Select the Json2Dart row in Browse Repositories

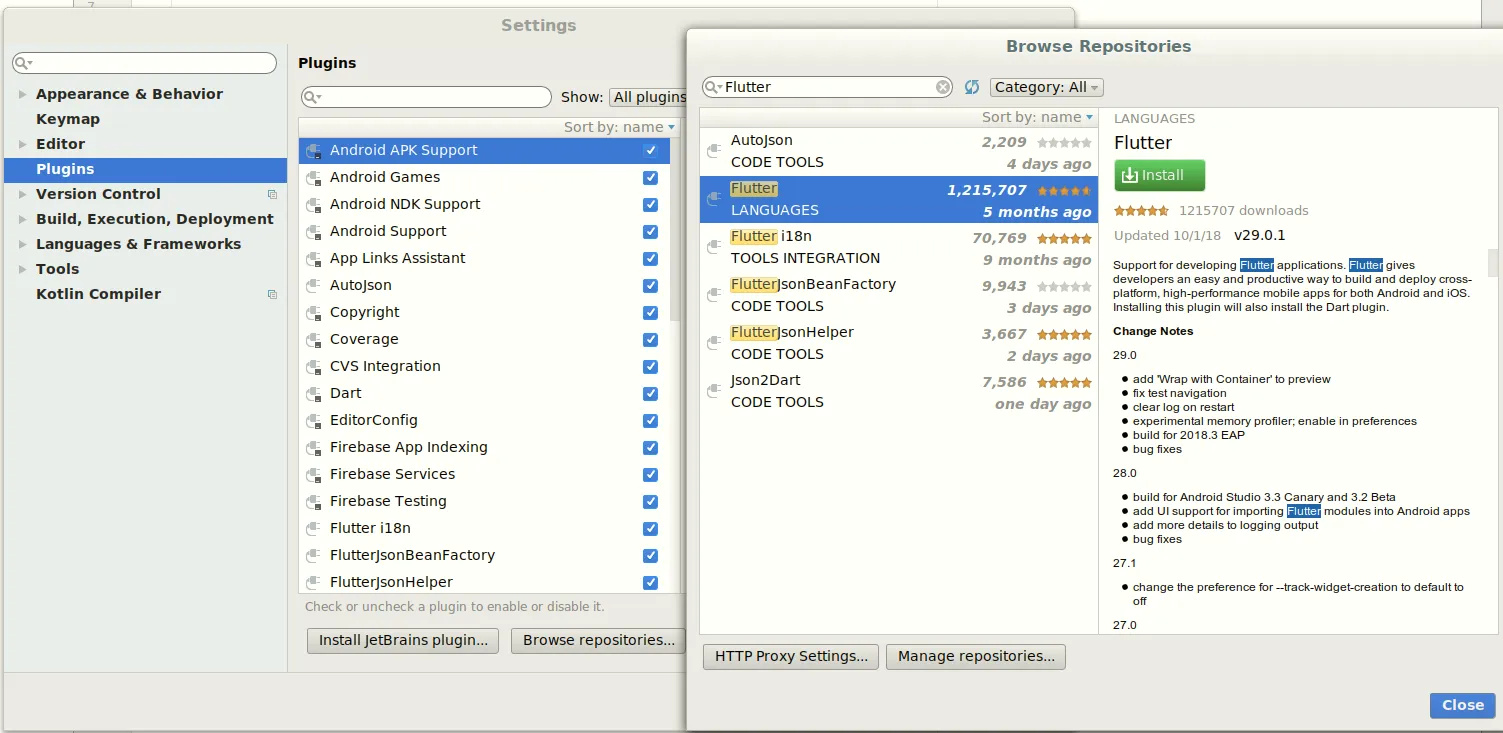click(x=899, y=391)
